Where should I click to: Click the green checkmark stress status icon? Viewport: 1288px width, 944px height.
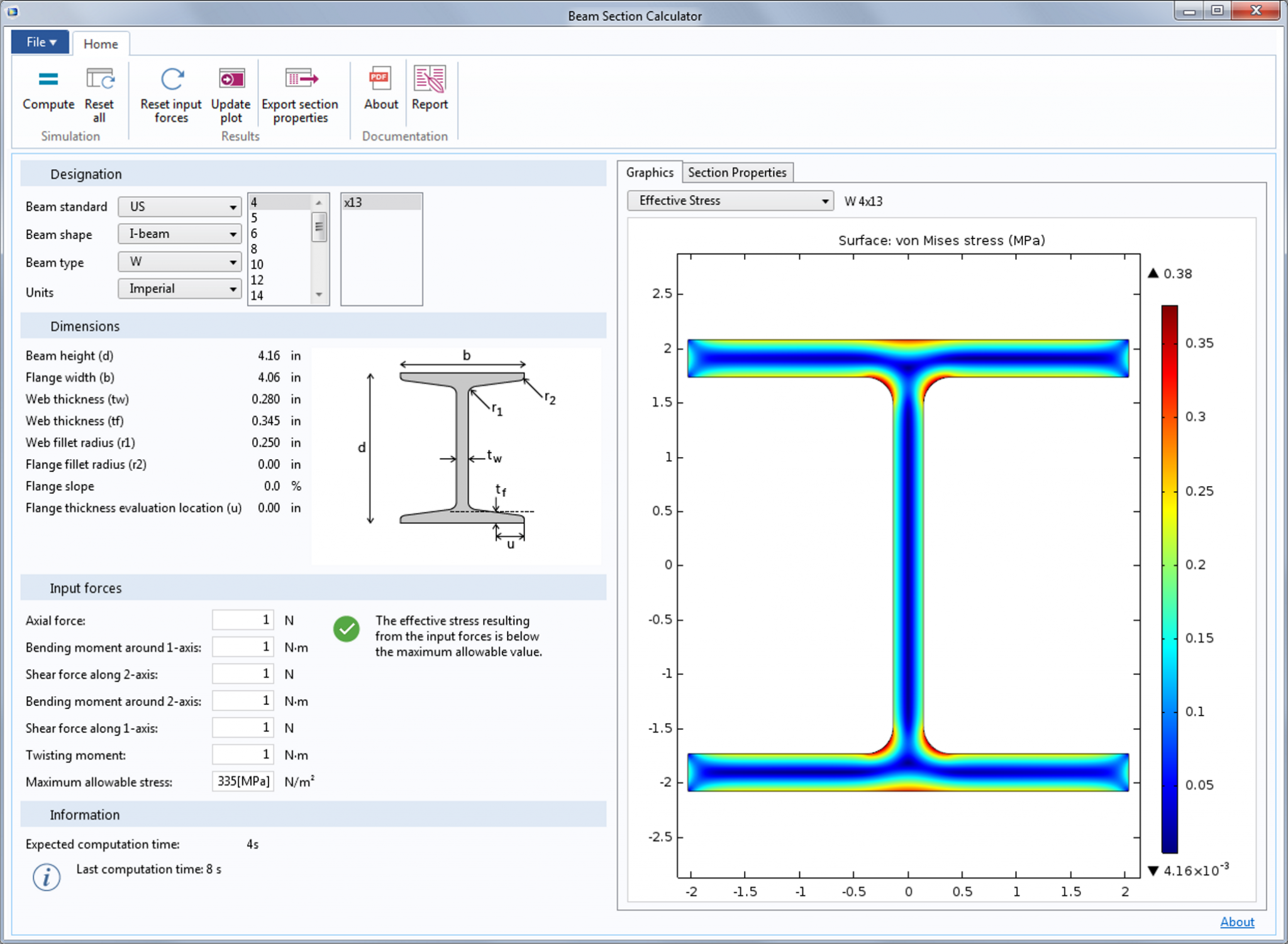(347, 627)
